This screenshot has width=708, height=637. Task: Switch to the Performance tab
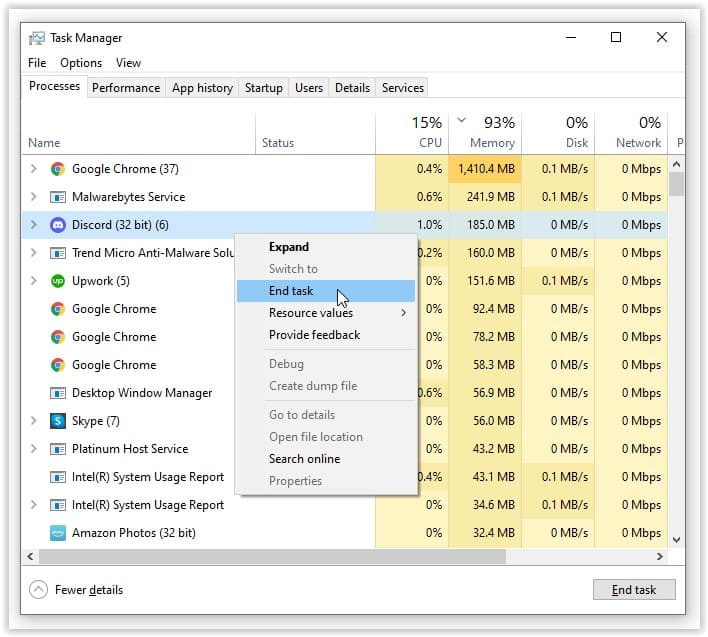pyautogui.click(x=126, y=88)
